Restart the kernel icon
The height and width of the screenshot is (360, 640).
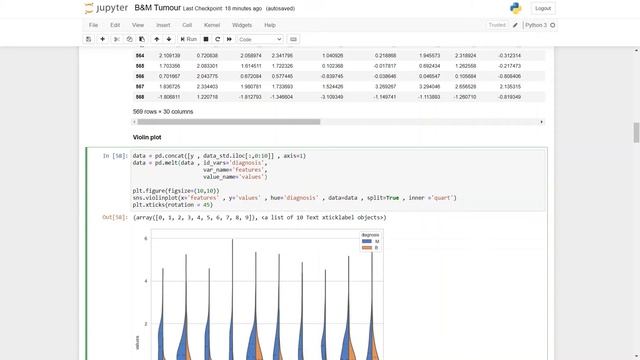[217, 39]
